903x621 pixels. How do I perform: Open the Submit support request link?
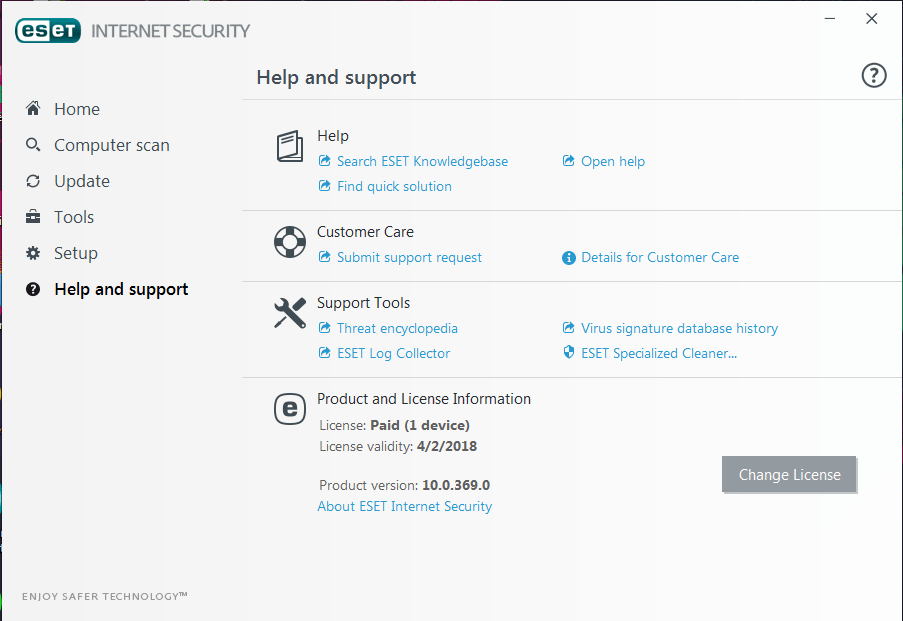(409, 258)
